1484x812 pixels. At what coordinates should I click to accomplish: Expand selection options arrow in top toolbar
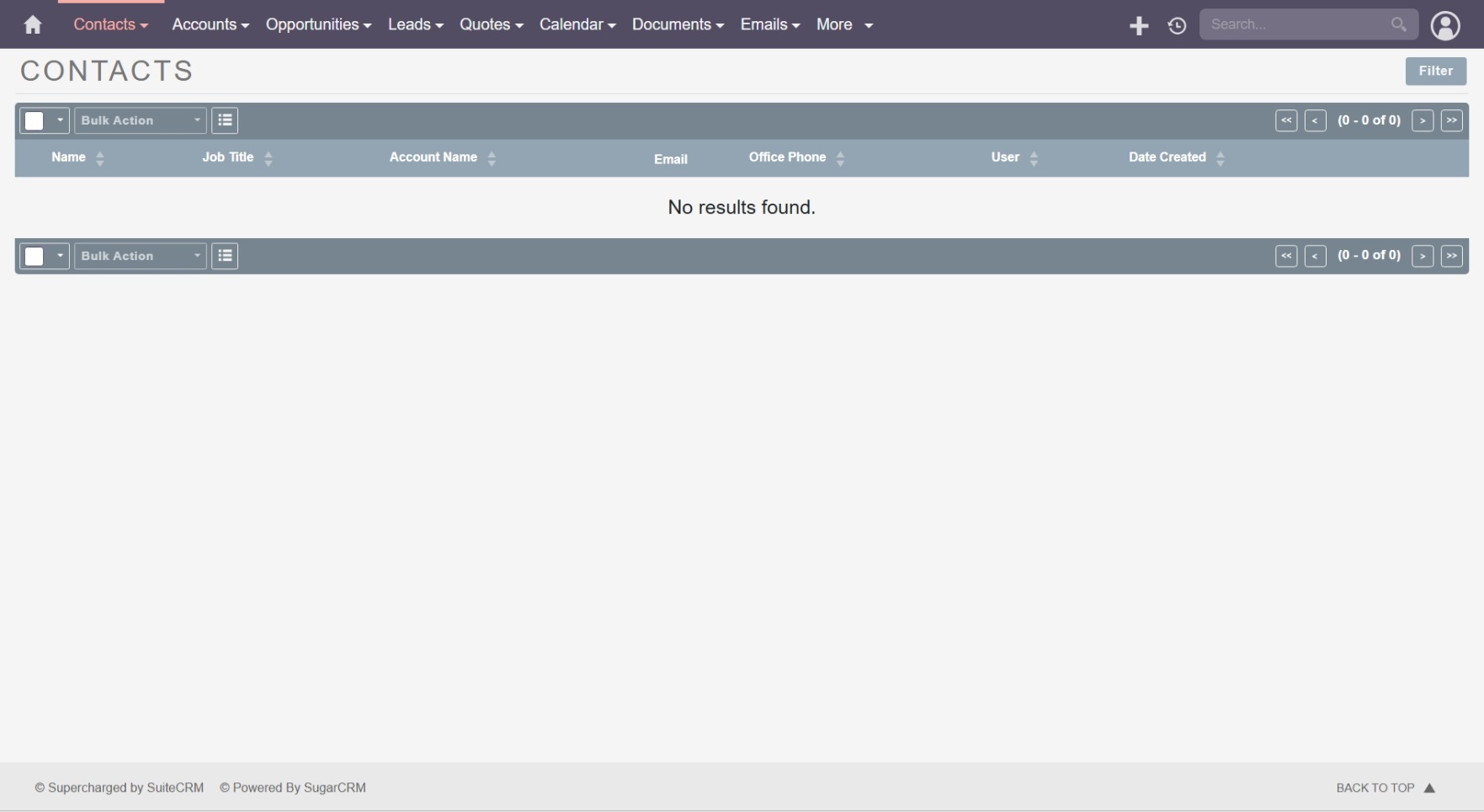[60, 120]
